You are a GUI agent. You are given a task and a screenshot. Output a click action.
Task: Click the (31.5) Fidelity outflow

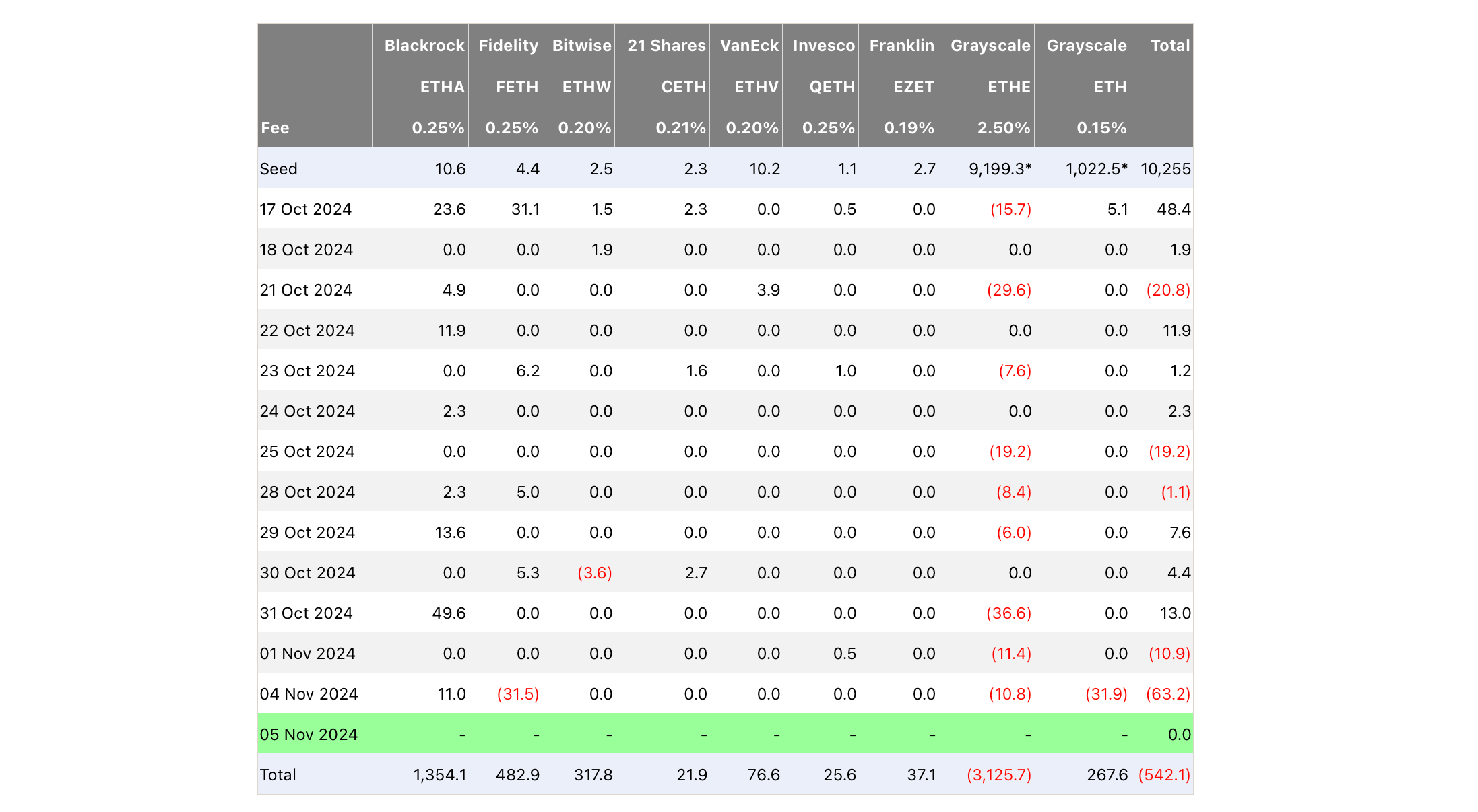click(518, 694)
